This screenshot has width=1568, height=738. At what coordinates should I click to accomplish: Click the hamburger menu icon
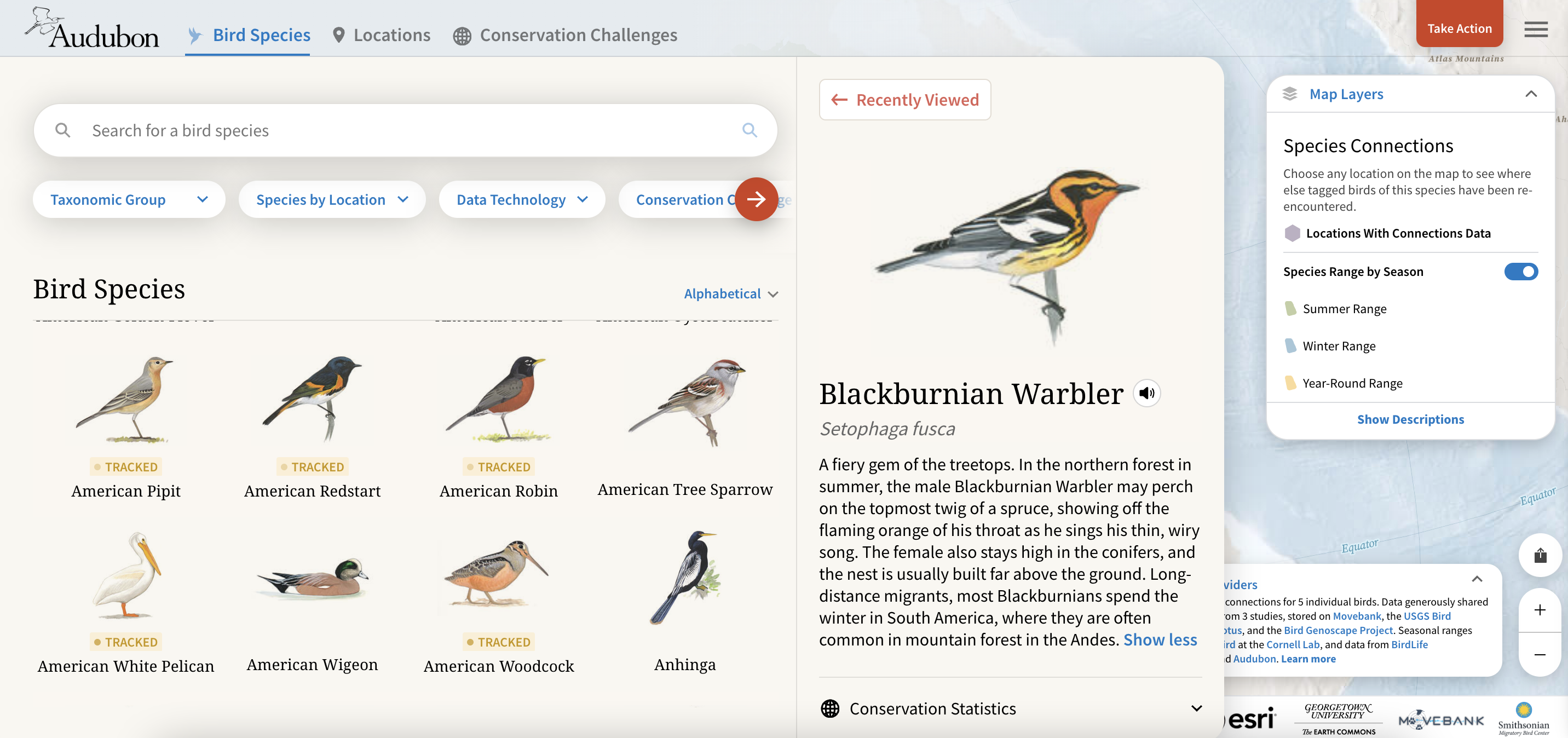[x=1535, y=29]
